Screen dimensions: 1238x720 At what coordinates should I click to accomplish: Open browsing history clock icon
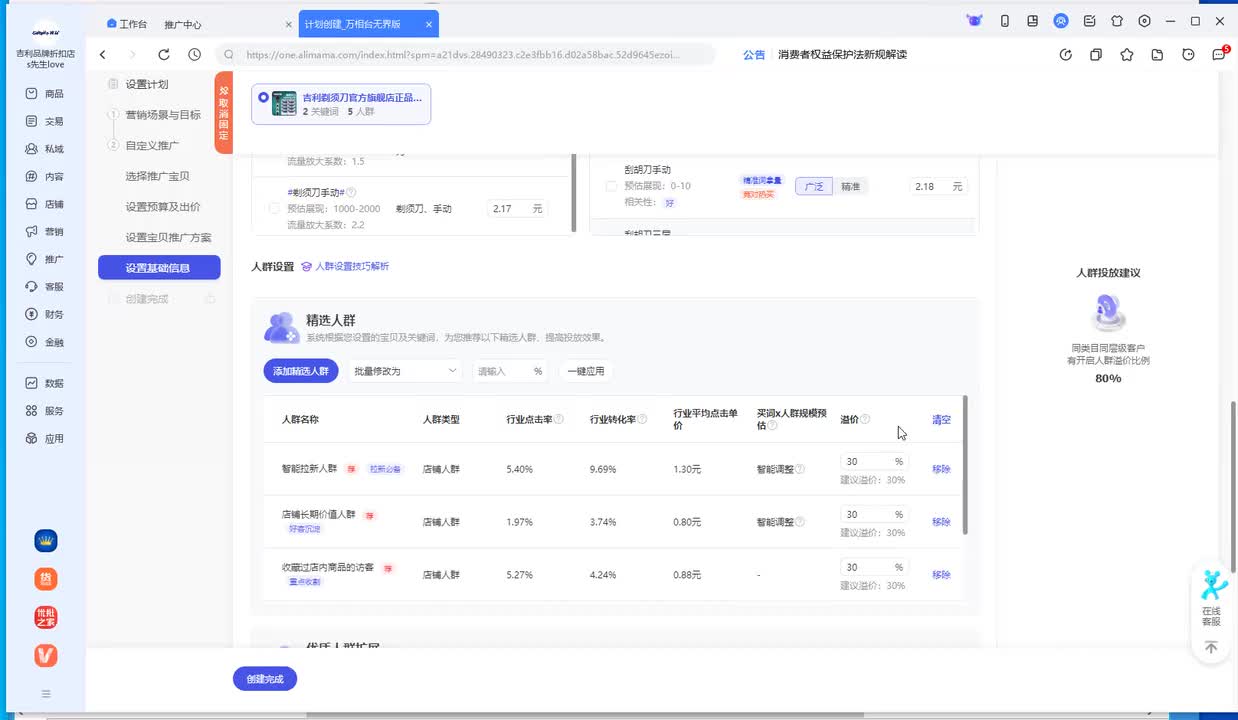point(194,55)
